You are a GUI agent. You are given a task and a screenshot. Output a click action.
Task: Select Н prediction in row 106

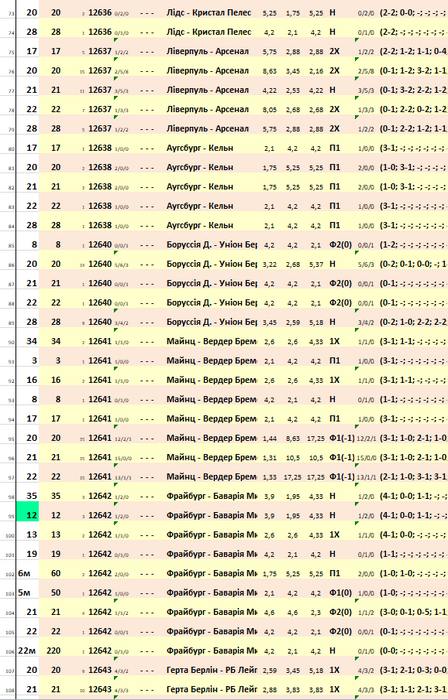tap(332, 651)
